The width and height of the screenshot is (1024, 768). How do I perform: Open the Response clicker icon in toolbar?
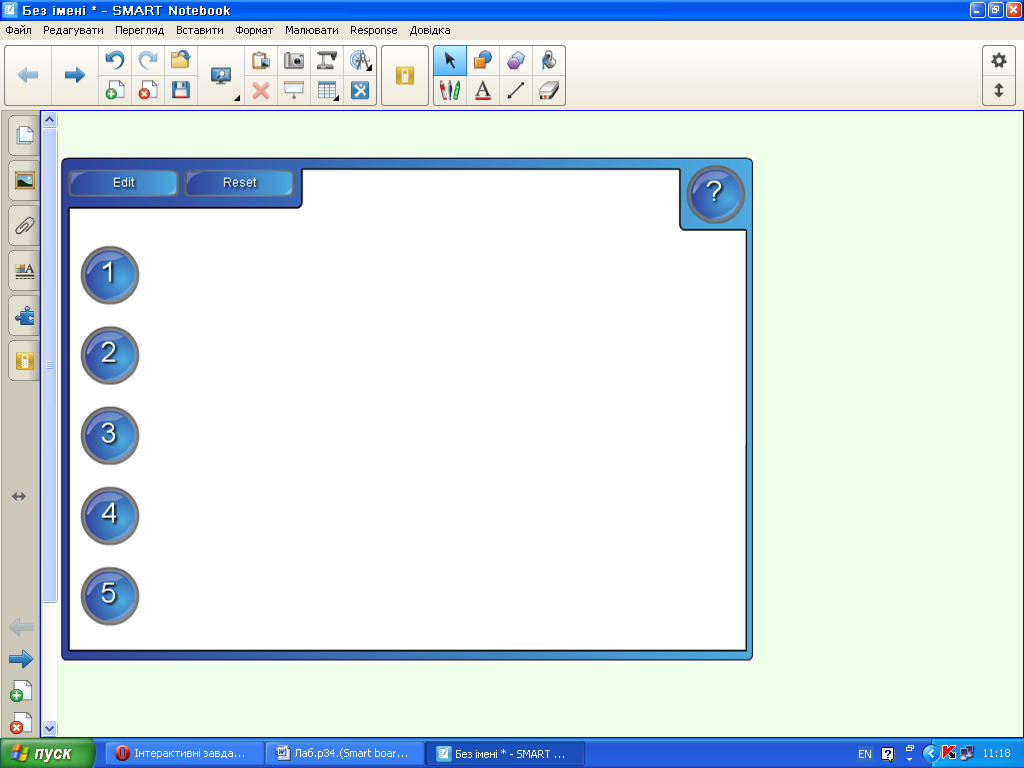(x=405, y=75)
